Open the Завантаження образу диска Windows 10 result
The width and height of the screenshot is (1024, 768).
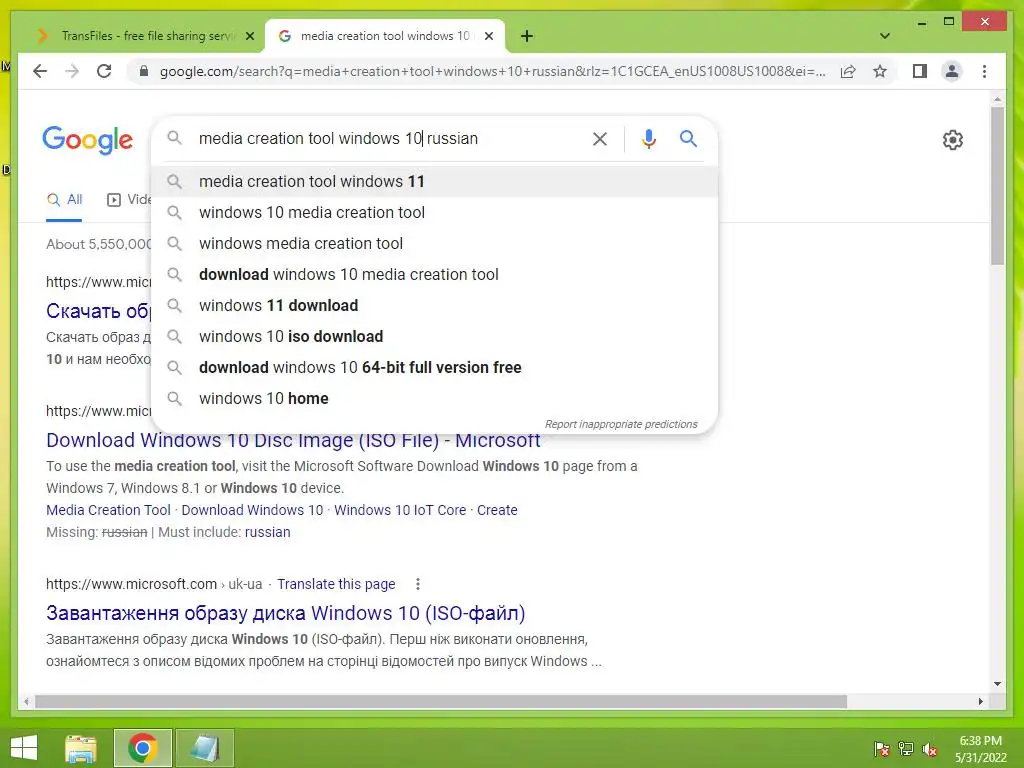coord(285,613)
